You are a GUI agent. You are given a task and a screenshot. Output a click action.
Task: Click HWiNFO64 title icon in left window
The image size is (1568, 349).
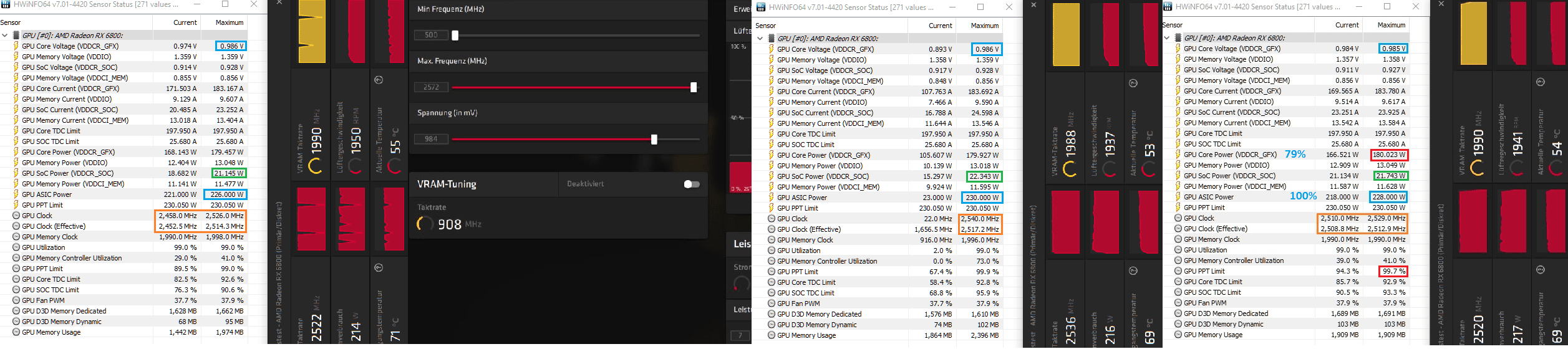click(5, 4)
